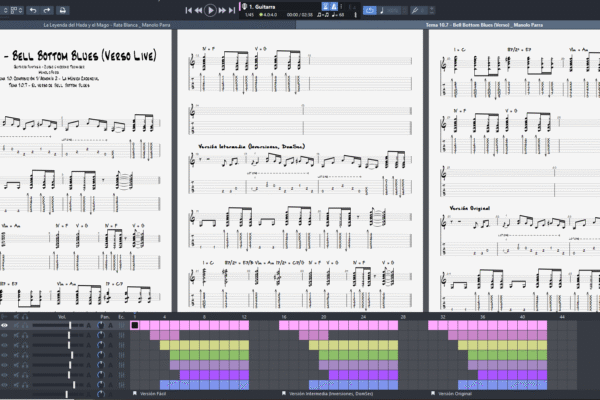Switch to La Leyenda del Hada y el Mago tab
The height and width of the screenshot is (400, 600).
tap(107, 25)
